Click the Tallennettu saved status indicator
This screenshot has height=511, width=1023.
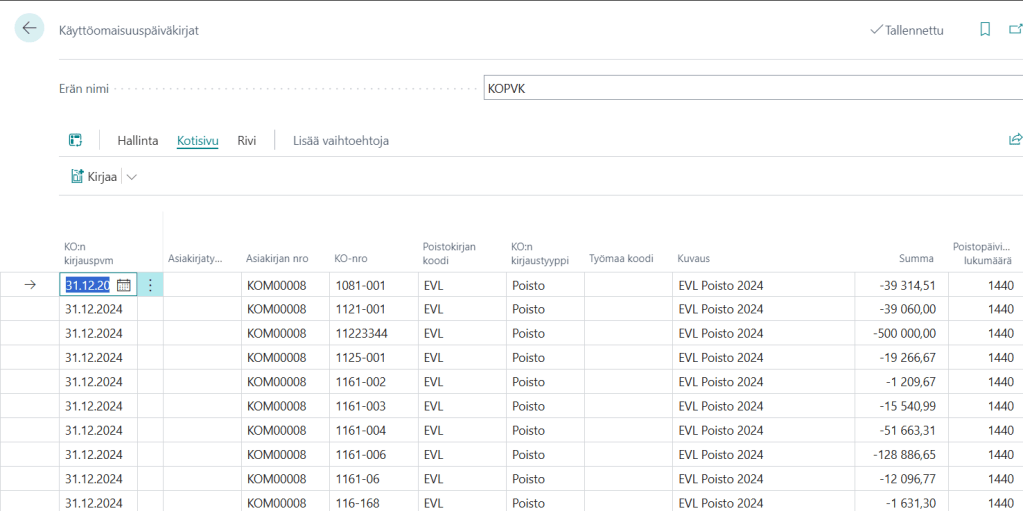coord(906,30)
